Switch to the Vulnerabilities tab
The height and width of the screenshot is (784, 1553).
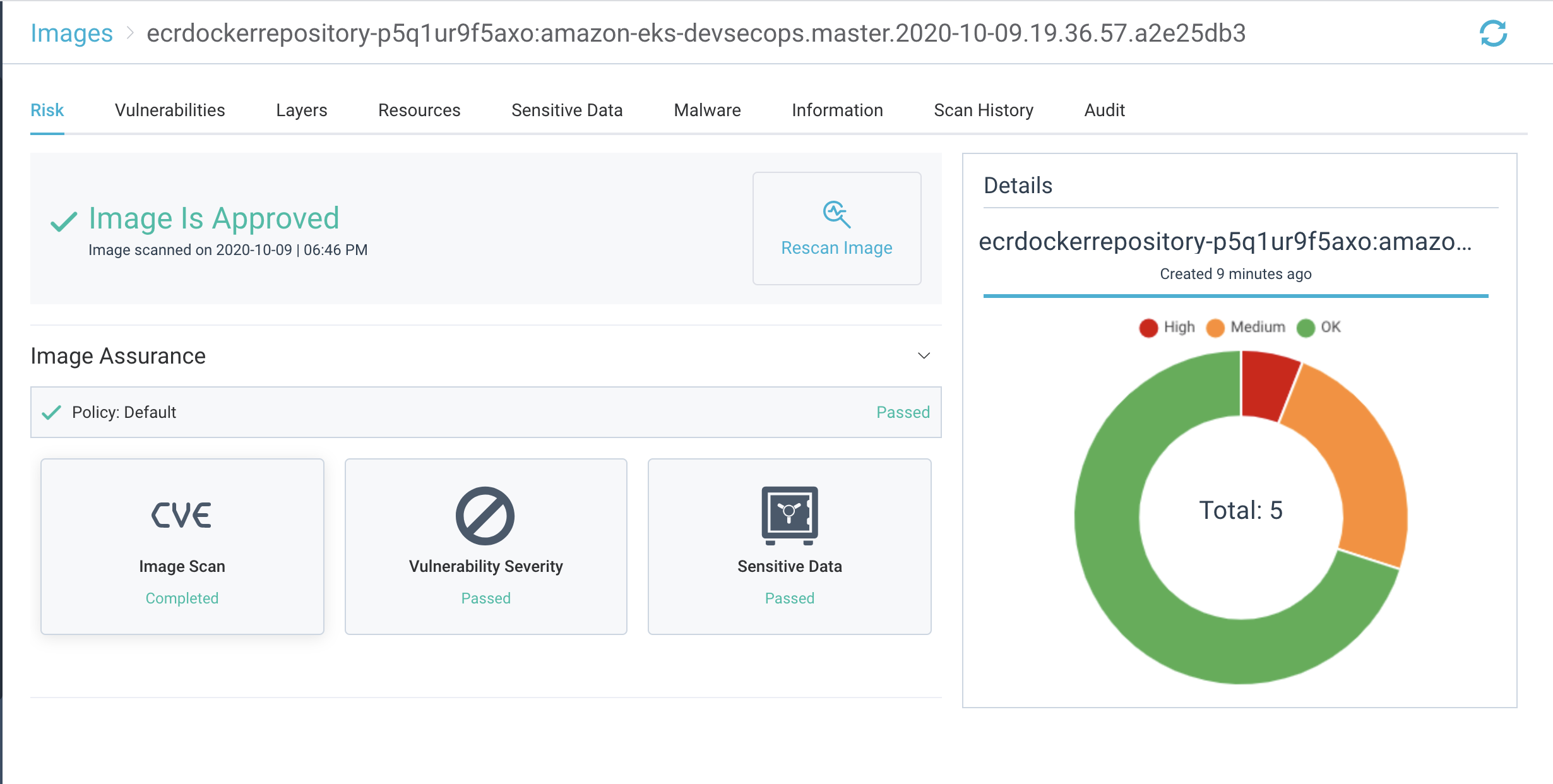click(x=170, y=110)
